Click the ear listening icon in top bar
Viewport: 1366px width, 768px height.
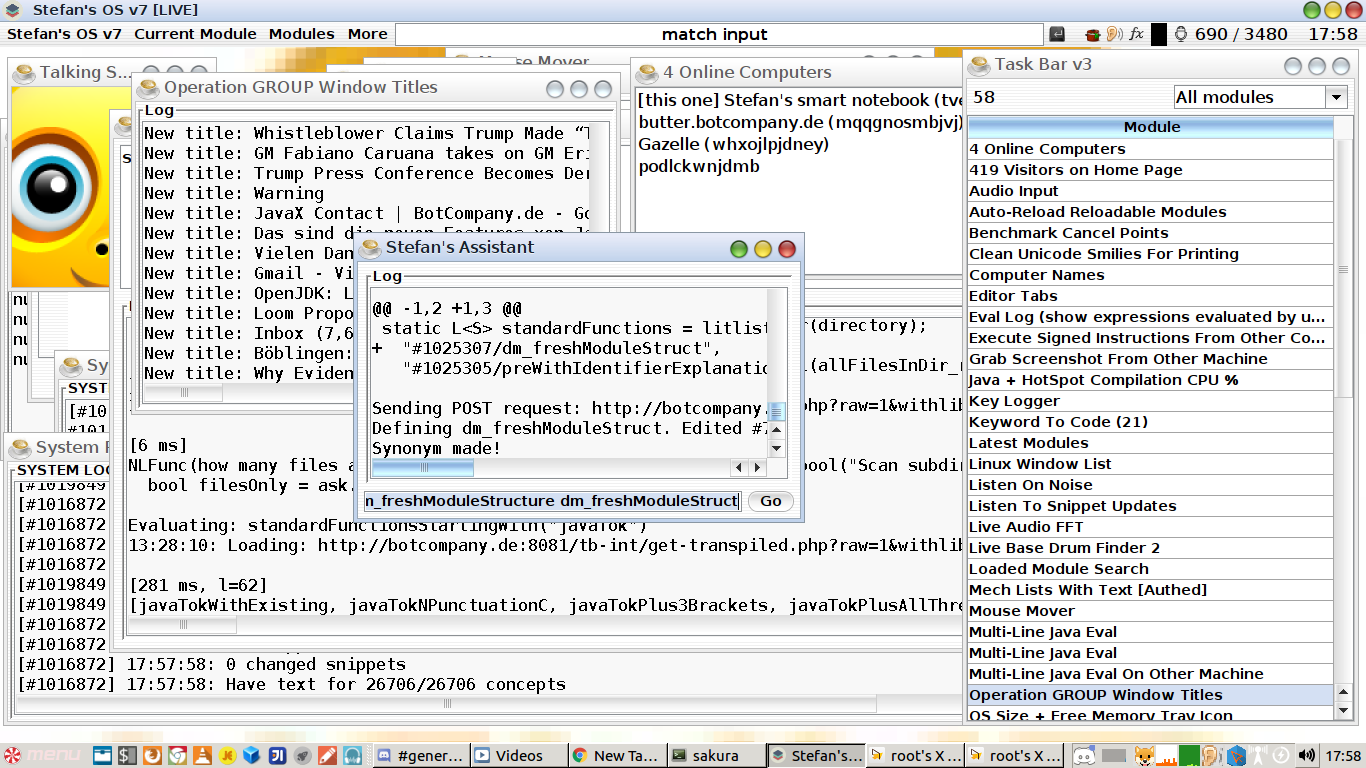[x=1114, y=34]
